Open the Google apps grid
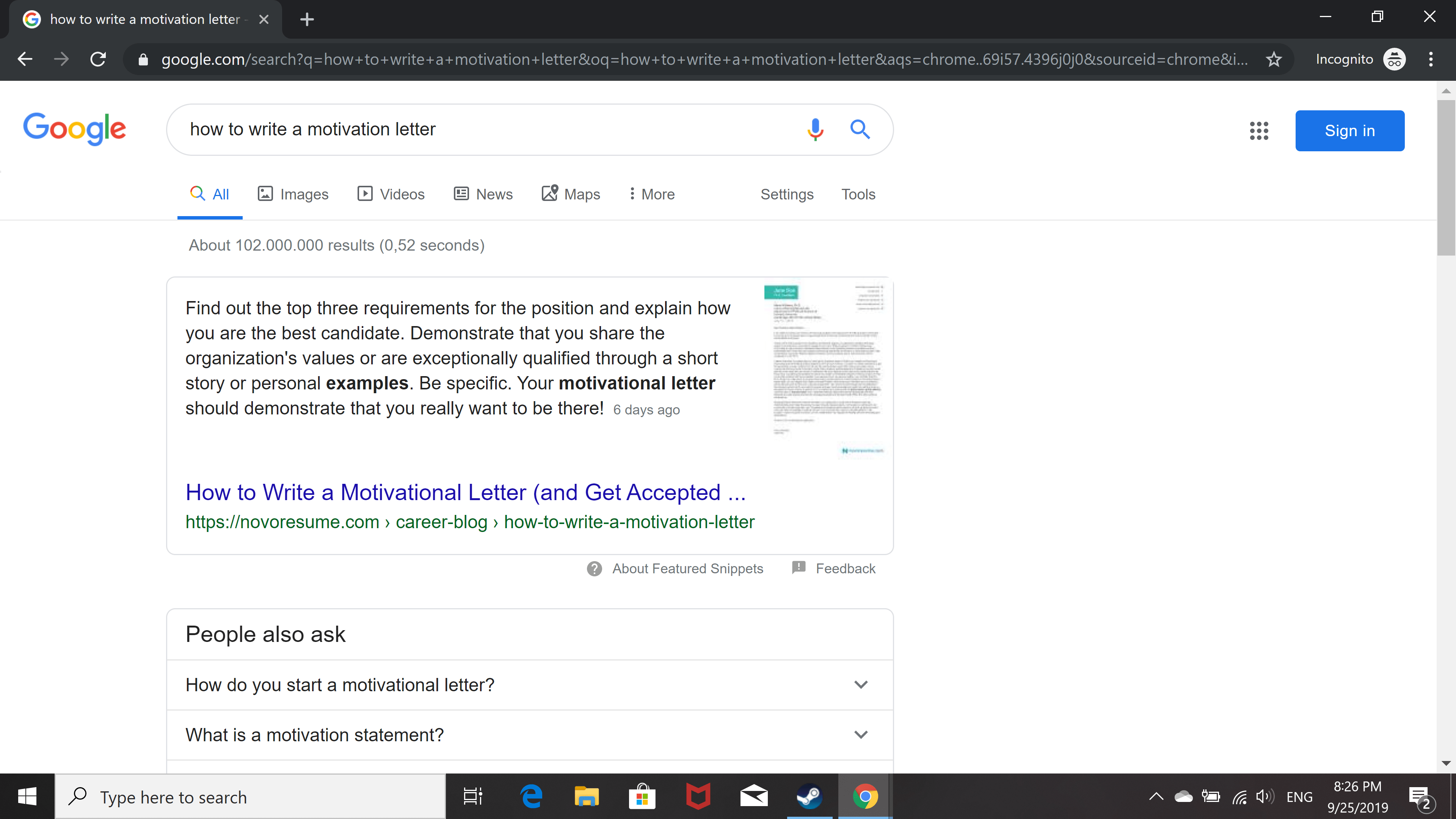1456x819 pixels. 1258,130
